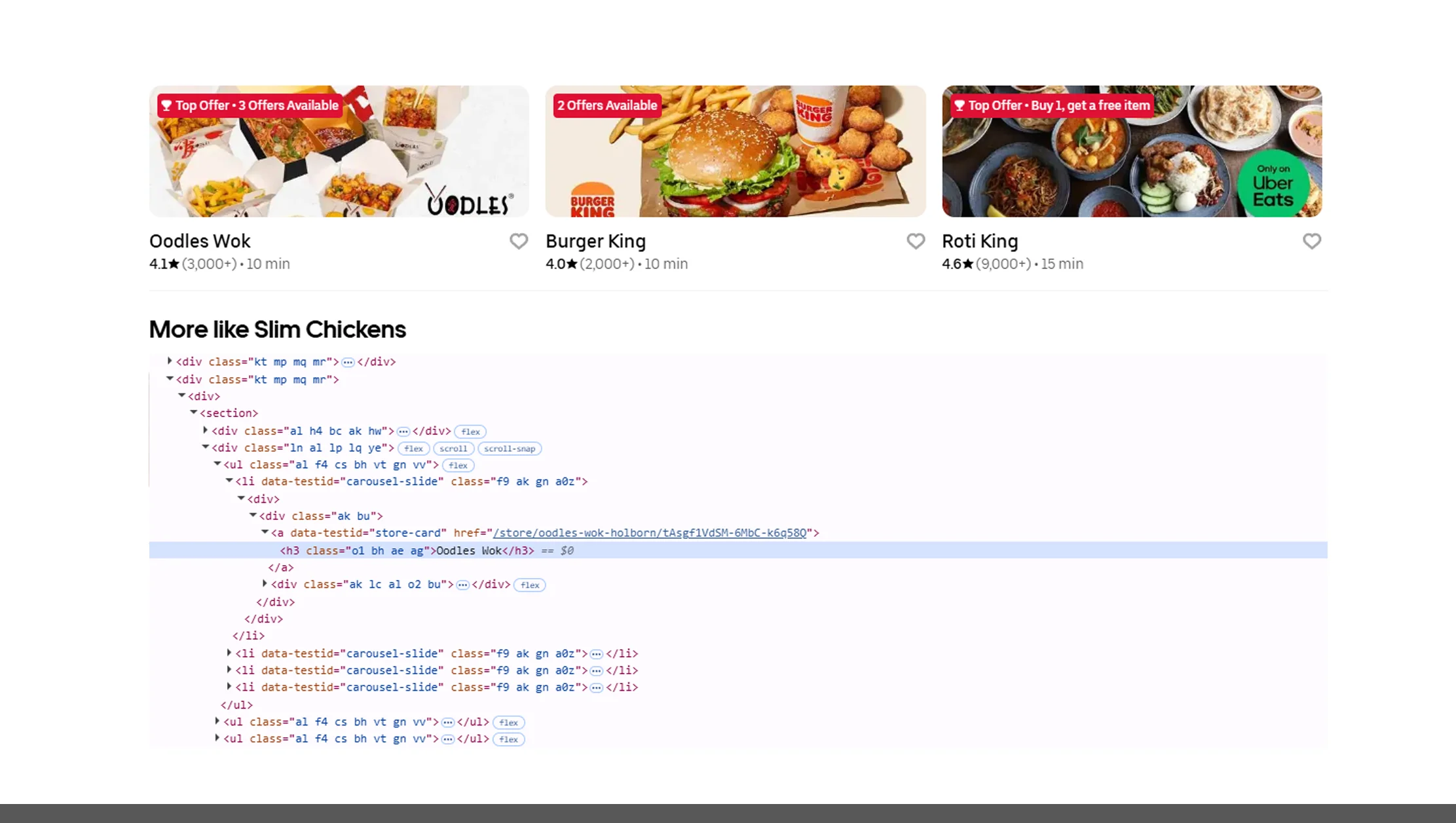Select the highlighted h3 Oodles Wok line
This screenshot has height=823, width=1456.
click(406, 551)
